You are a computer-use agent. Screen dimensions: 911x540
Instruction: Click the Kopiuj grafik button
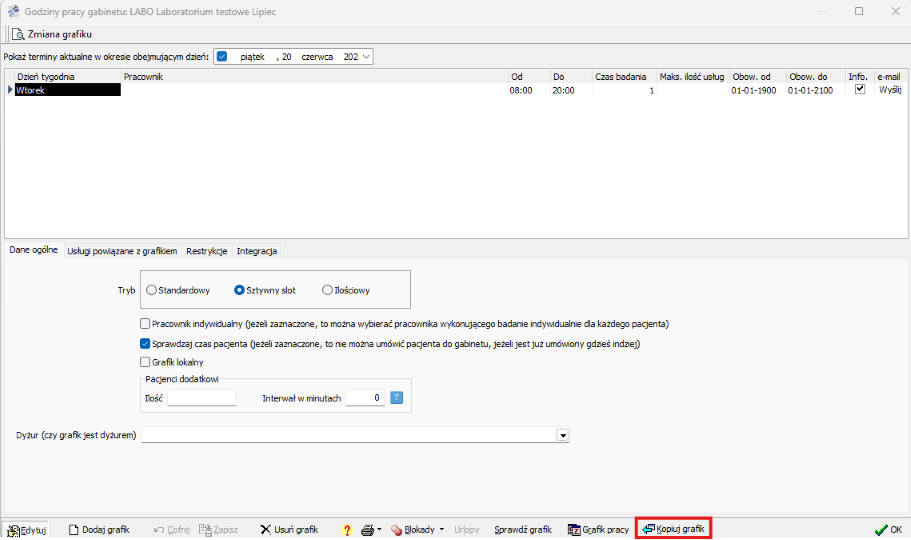click(x=673, y=529)
